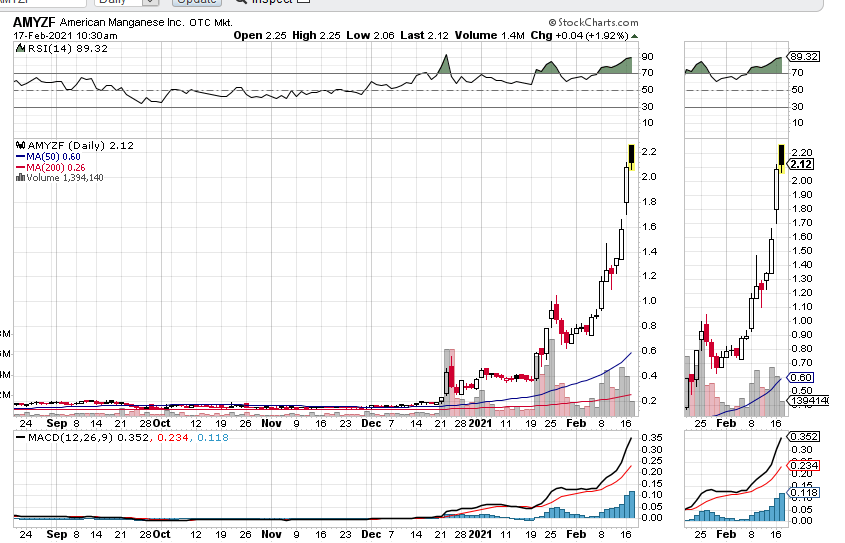Click the 2.2 price axis label on main chart
This screenshot has height=543, width=845.
649,152
